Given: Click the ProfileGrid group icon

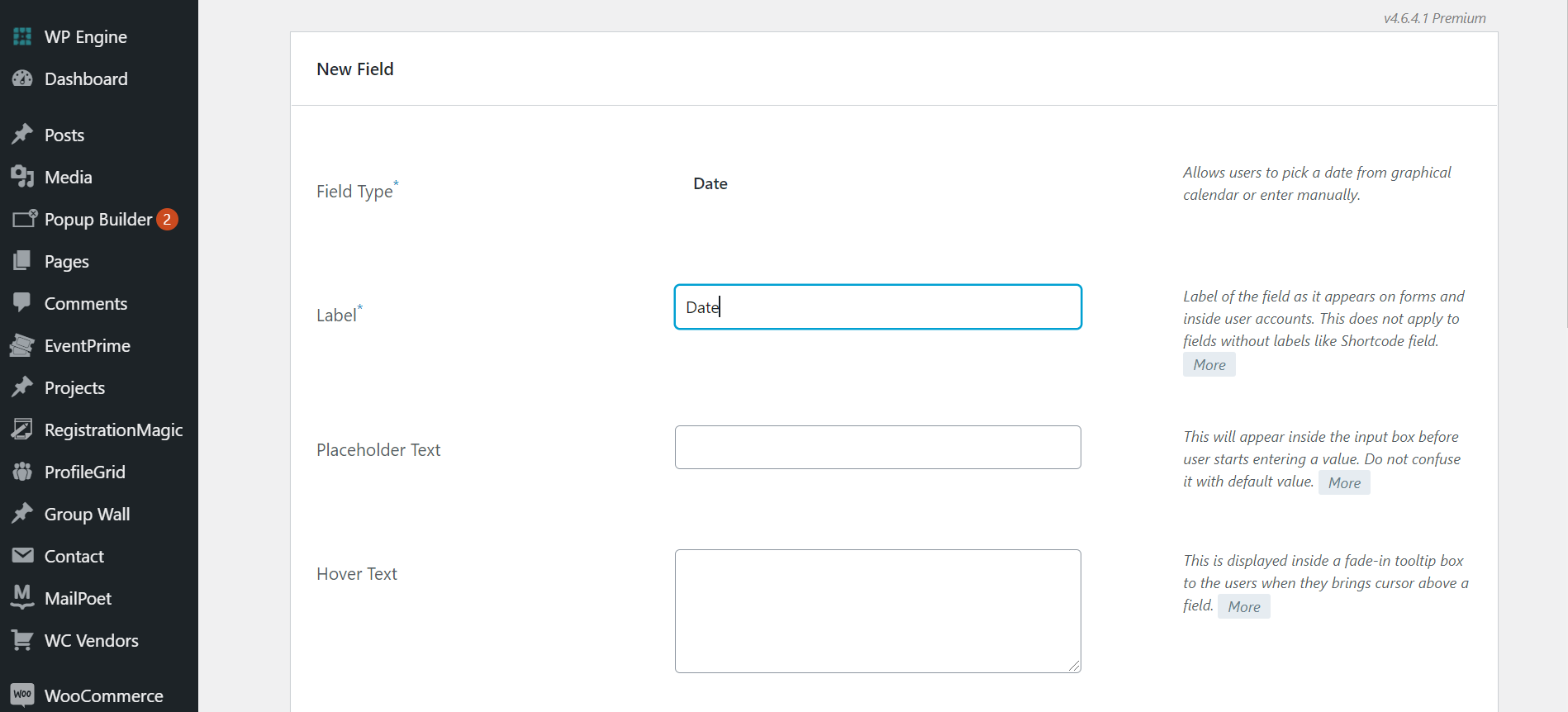Looking at the screenshot, I should coord(22,472).
